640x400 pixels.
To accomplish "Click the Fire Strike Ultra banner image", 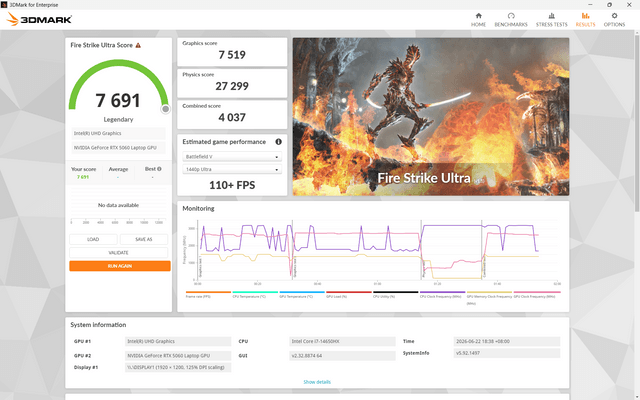I will (x=431, y=117).
